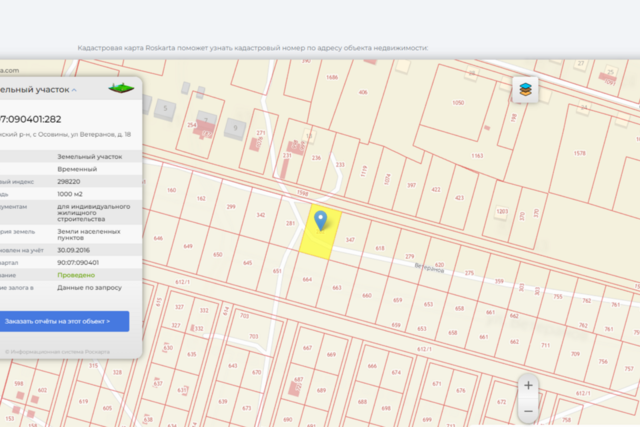Select parcel 649 on the map

point(188,246)
